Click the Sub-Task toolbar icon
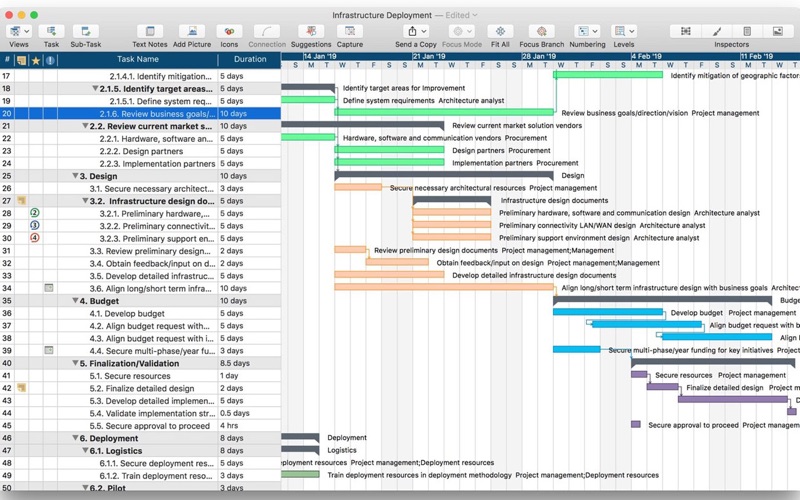Viewport: 800px width, 500px height. [85, 32]
